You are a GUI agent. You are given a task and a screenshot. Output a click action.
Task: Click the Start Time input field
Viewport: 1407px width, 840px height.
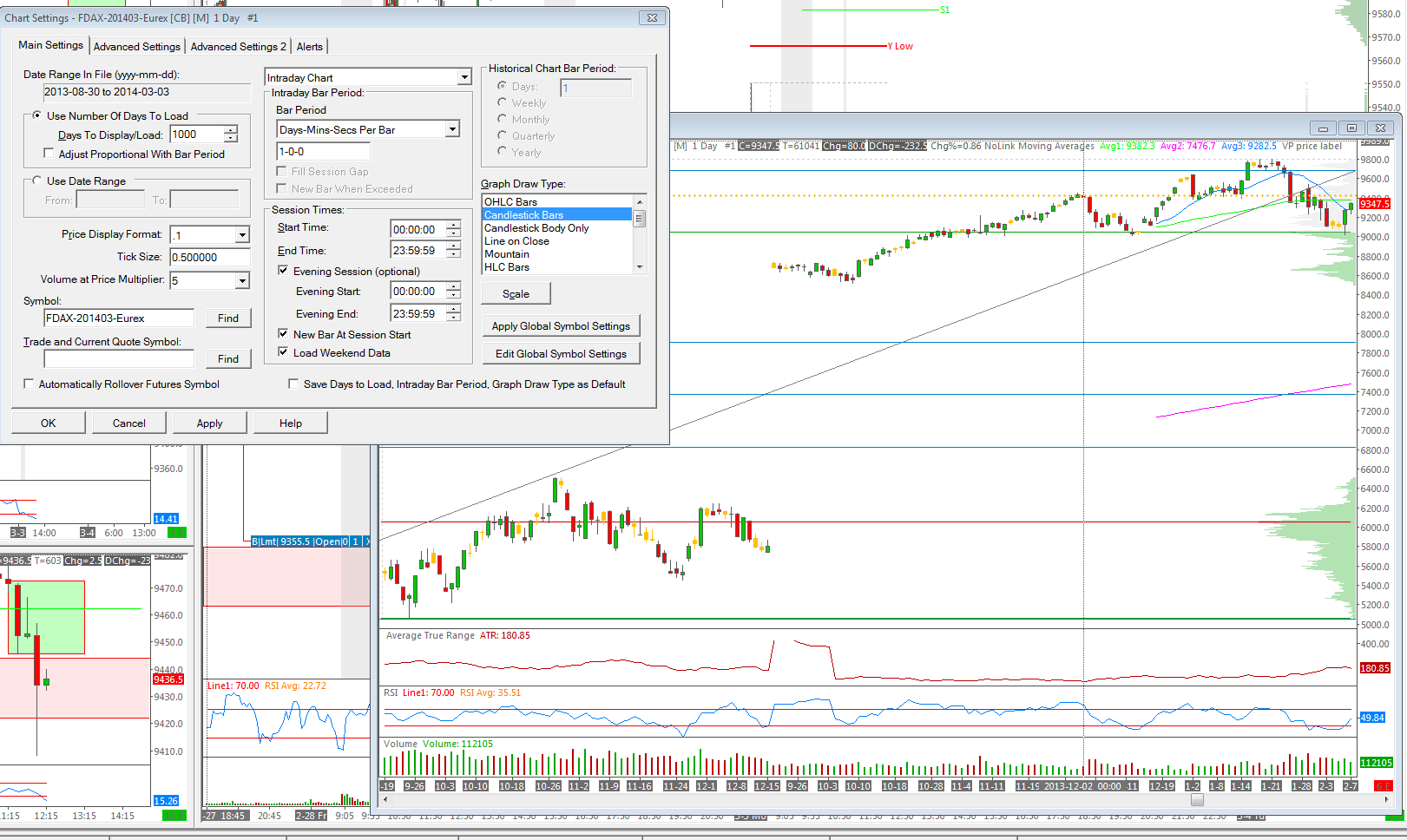(418, 229)
